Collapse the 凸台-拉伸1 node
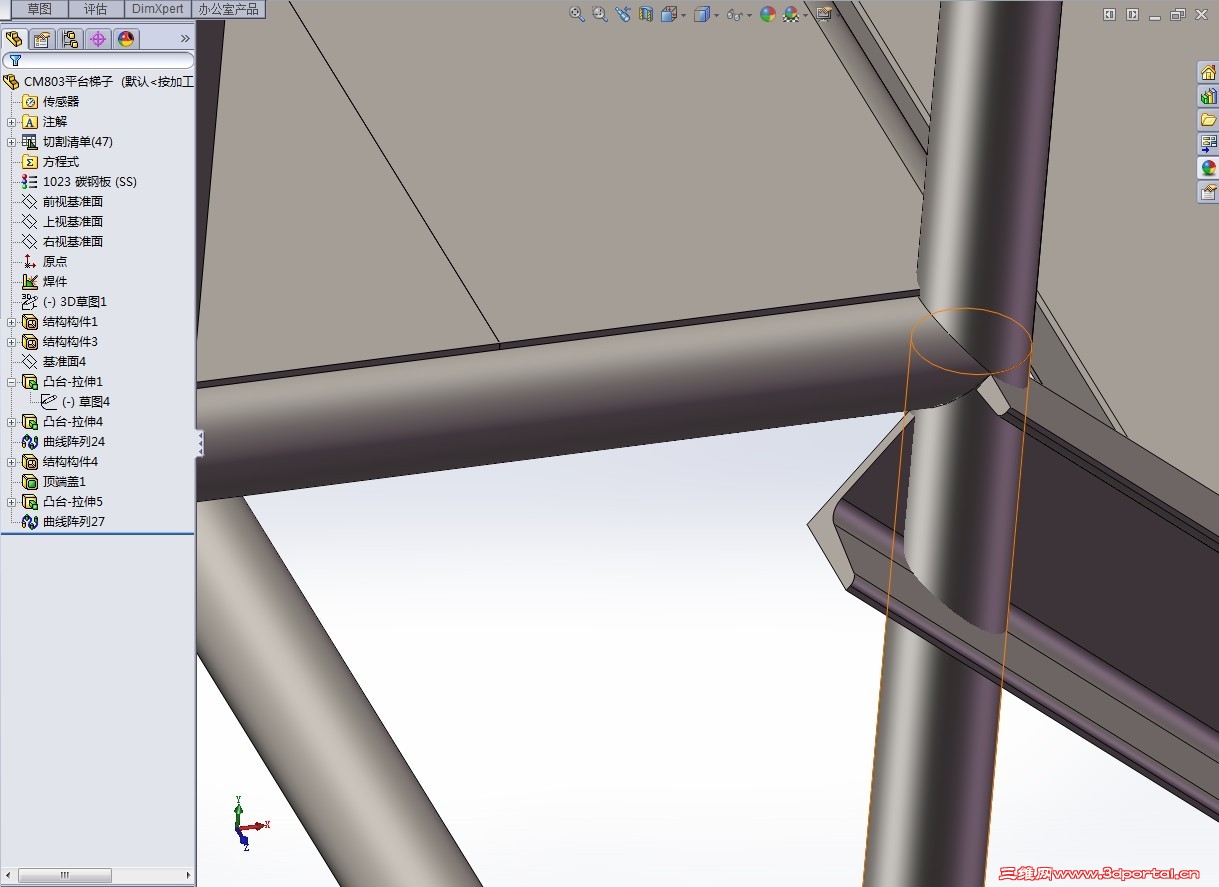 12,382
